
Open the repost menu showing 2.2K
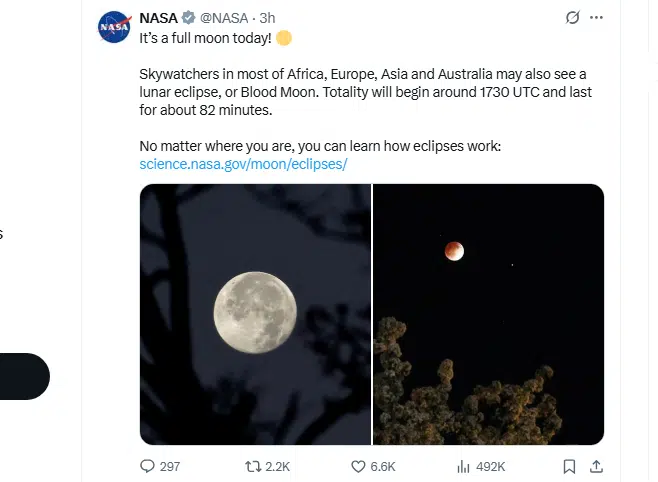click(x=253, y=466)
